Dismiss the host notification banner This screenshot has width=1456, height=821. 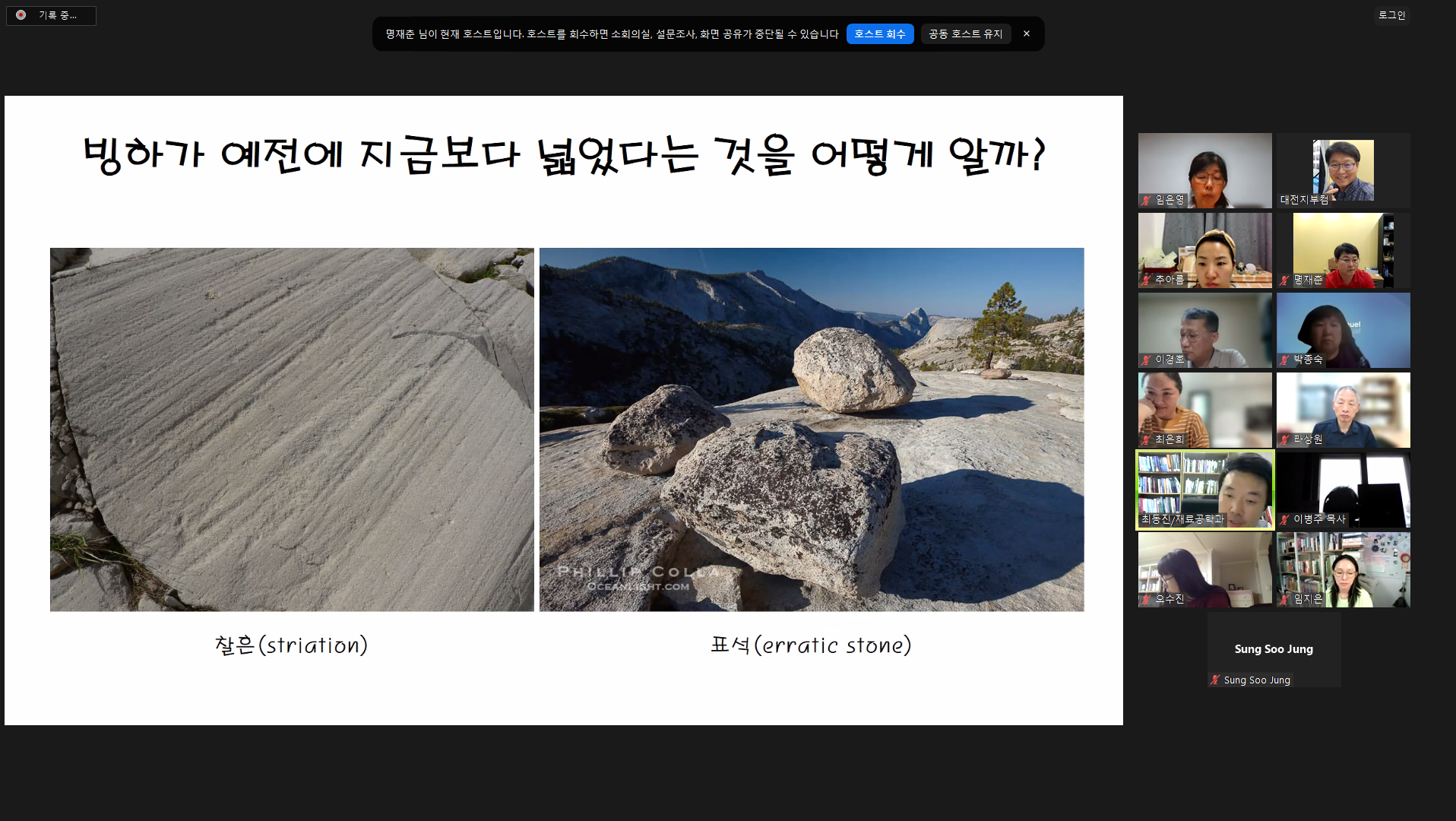point(1027,34)
